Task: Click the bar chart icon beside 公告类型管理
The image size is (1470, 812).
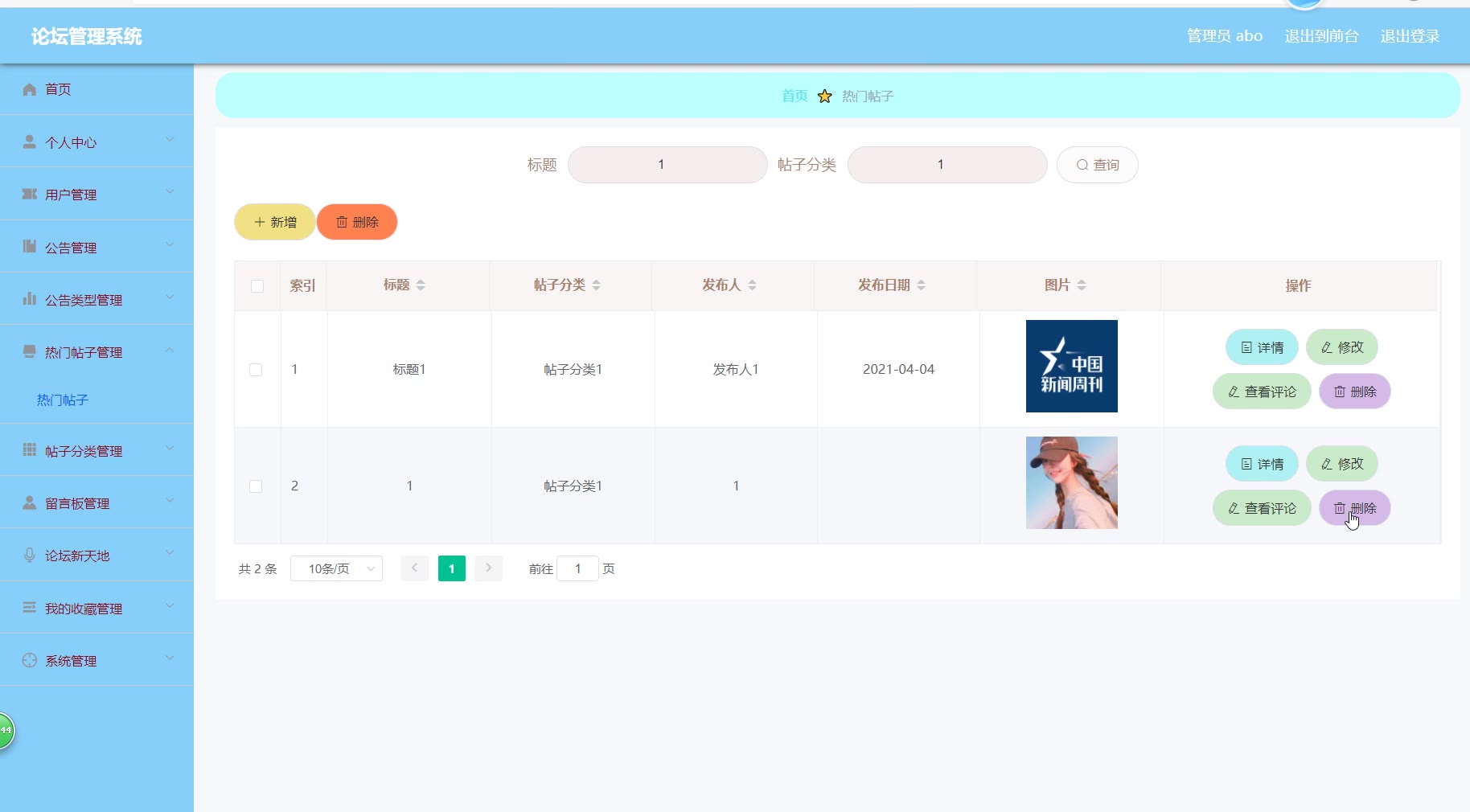Action: point(30,298)
